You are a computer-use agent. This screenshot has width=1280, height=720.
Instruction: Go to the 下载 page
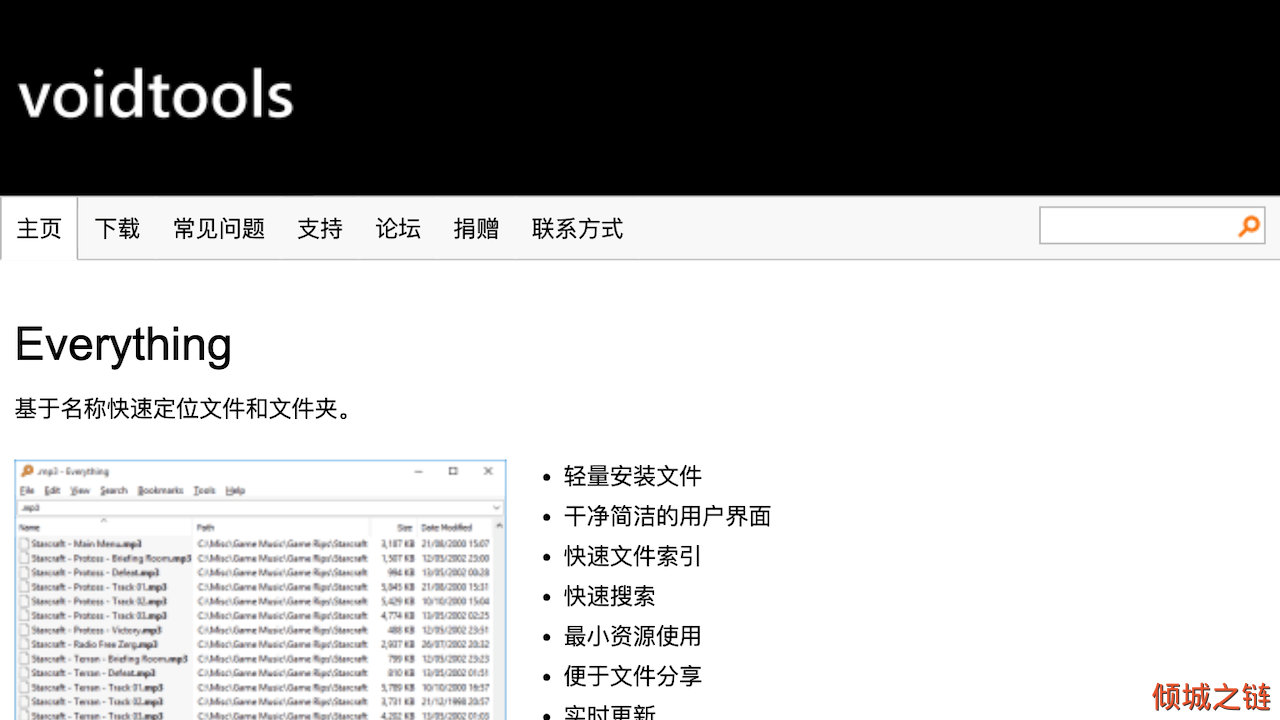coord(117,228)
